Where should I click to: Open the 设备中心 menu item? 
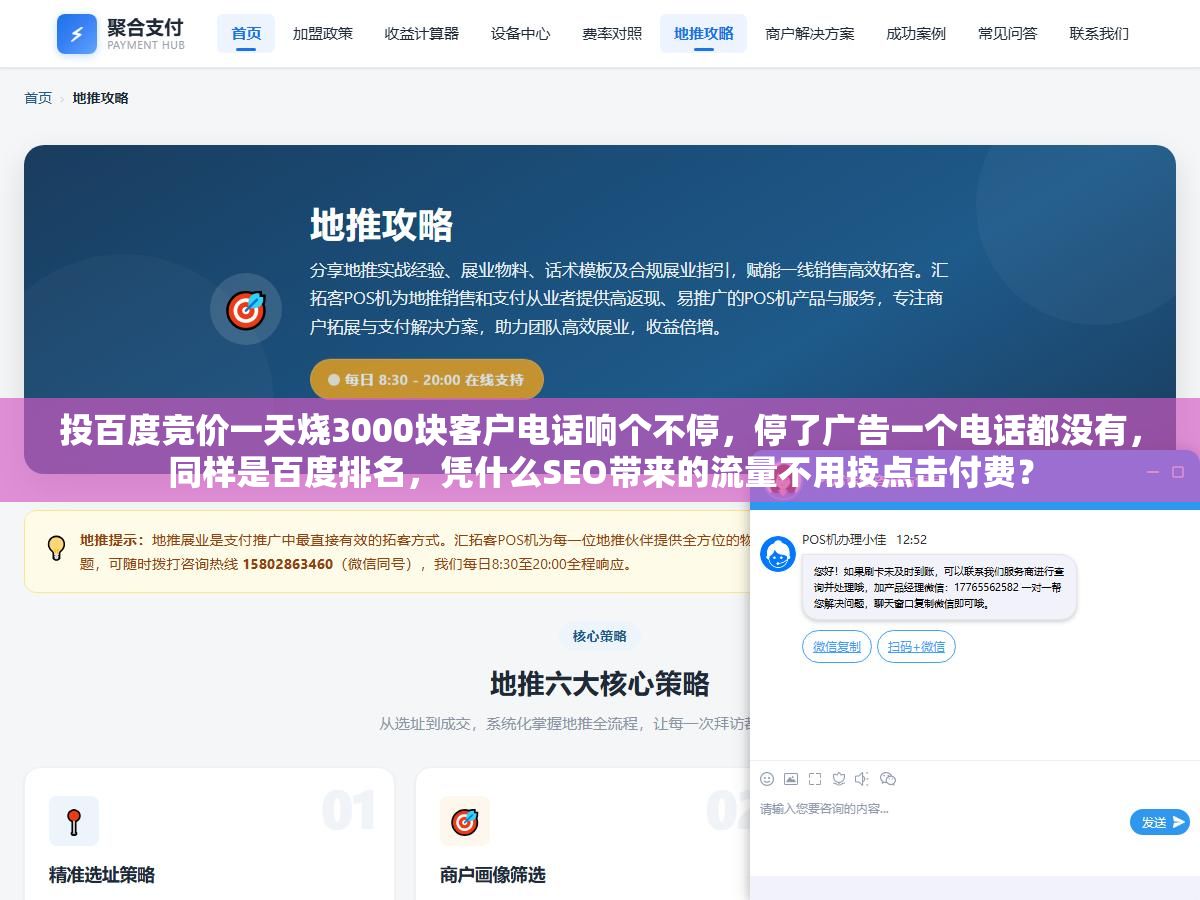pyautogui.click(x=520, y=34)
